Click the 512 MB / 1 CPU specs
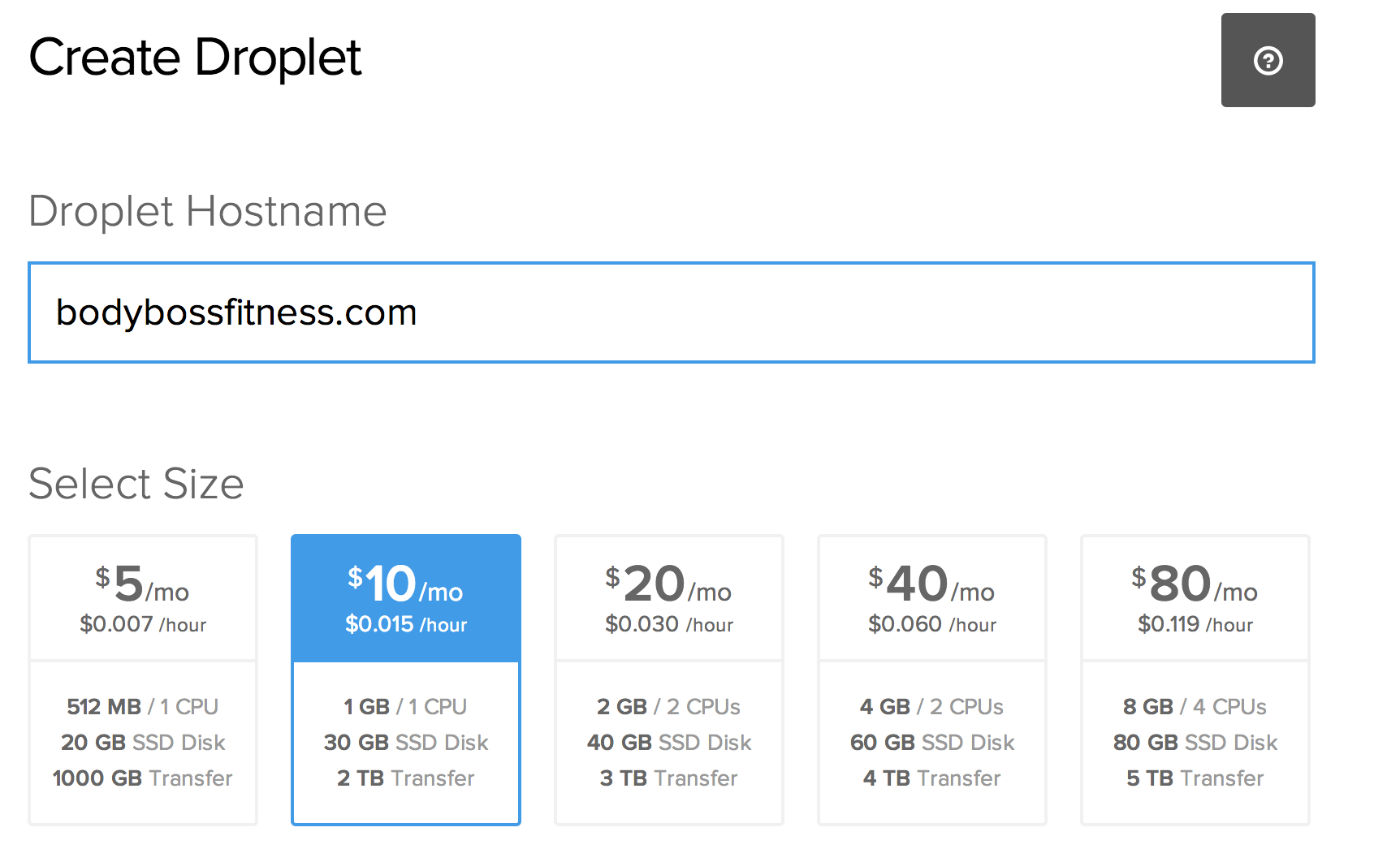Viewport: 1400px width, 849px height. tap(143, 707)
